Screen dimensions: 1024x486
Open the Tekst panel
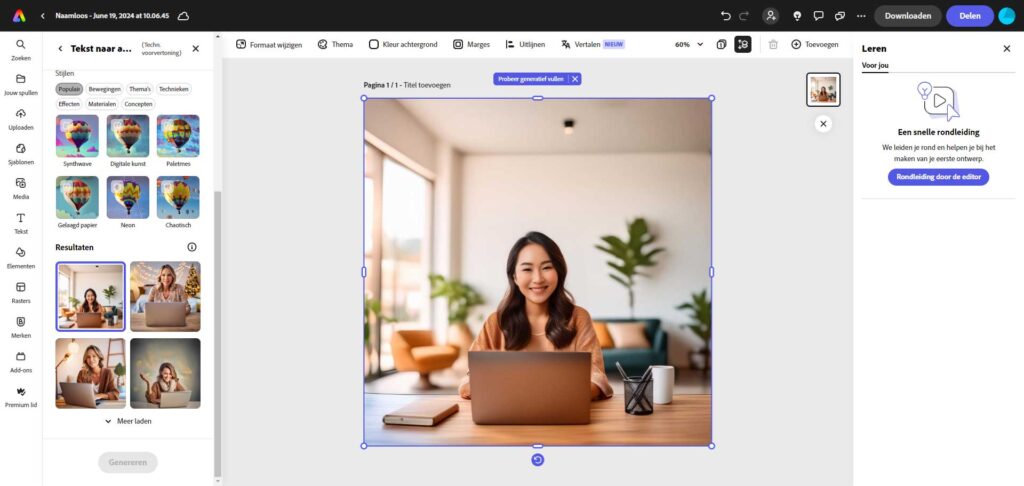(21, 223)
